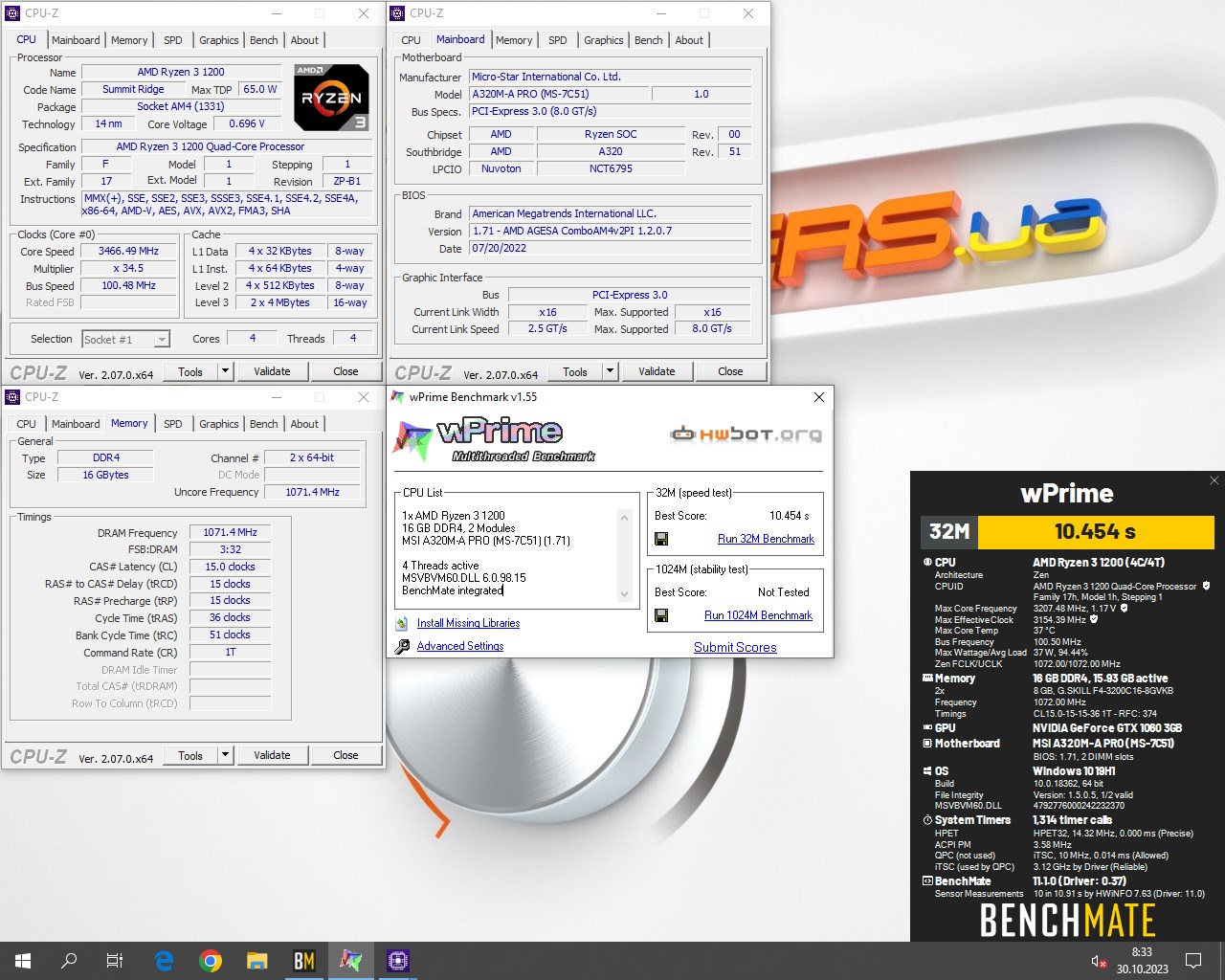This screenshot has width=1225, height=980.
Task: Expand the Tools dropdown arrow in the CPU window
Action: coord(225,371)
